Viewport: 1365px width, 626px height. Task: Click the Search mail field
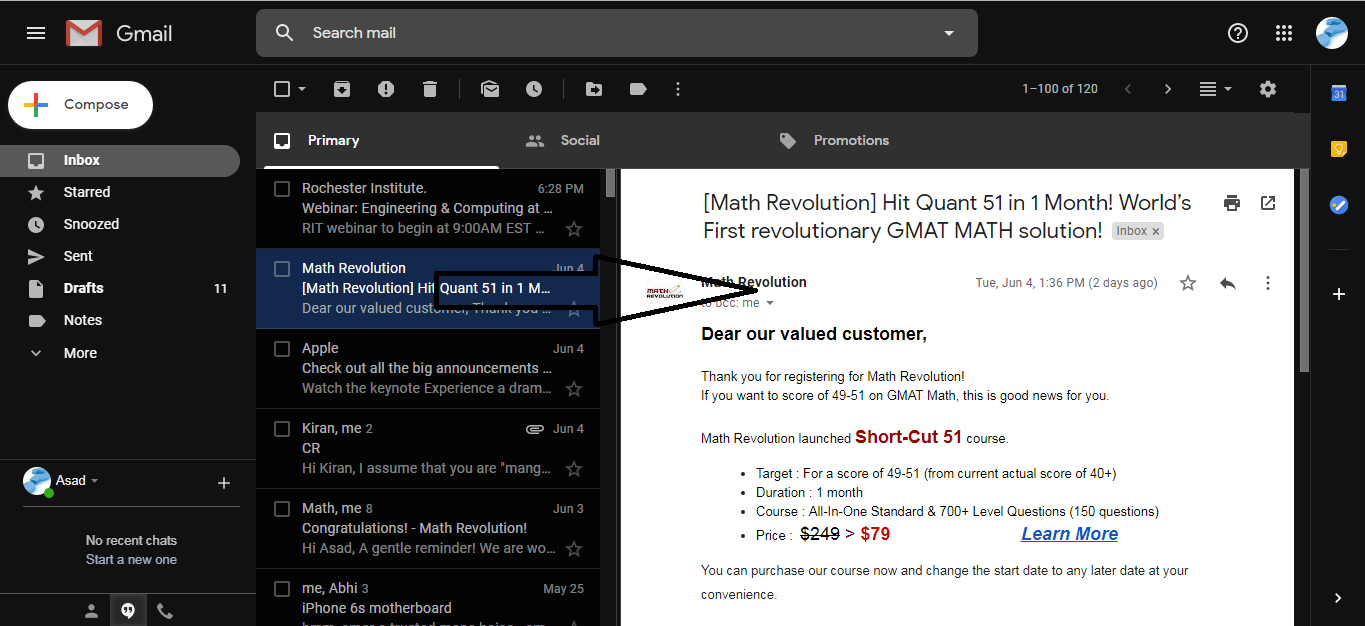pos(617,33)
